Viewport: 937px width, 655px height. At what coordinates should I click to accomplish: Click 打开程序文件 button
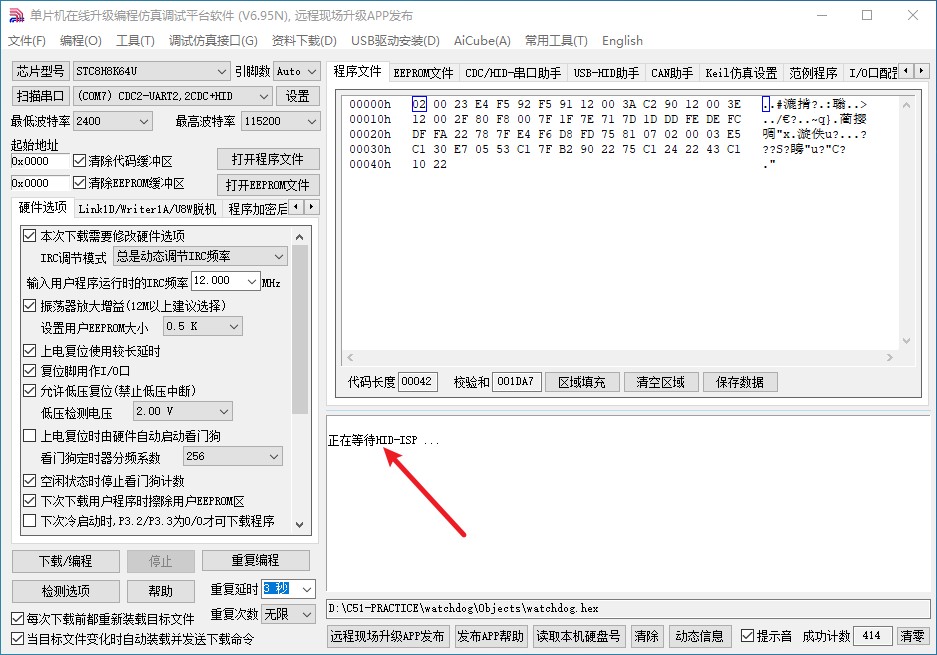pyautogui.click(x=268, y=159)
